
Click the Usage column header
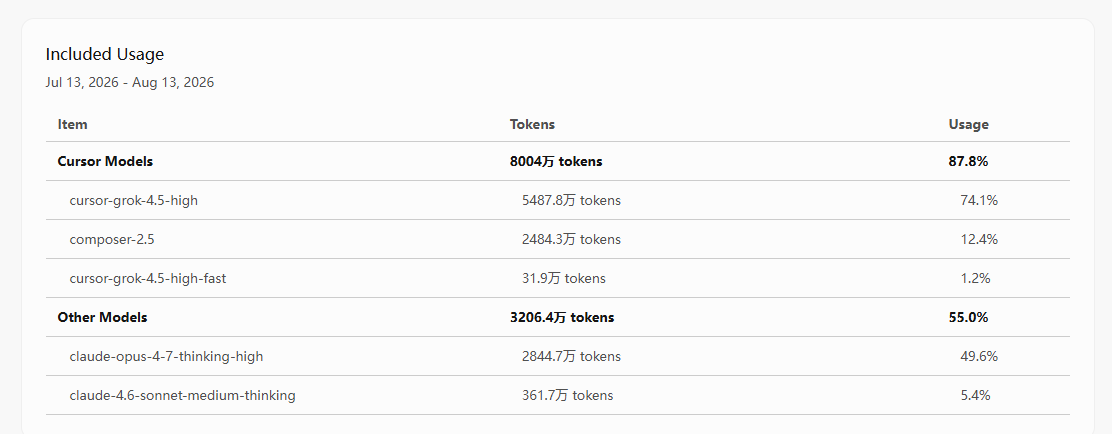pos(968,124)
